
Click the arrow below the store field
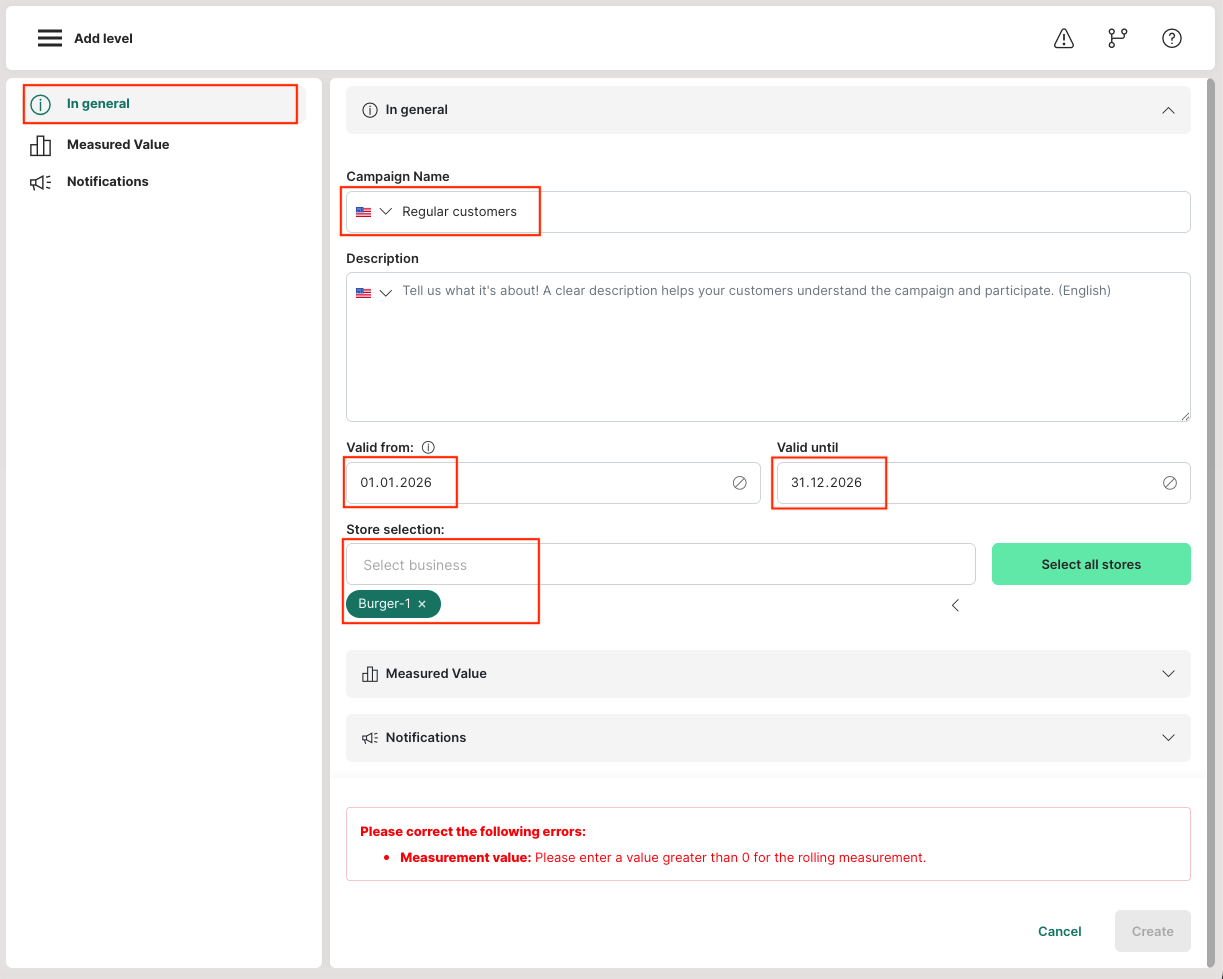tap(955, 605)
